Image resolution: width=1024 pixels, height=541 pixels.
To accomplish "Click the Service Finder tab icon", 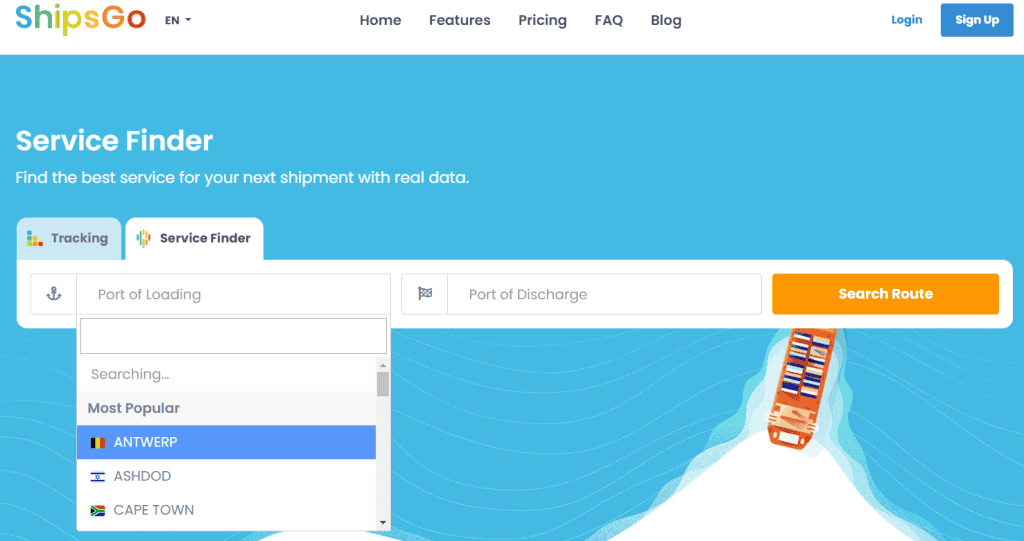I will point(144,238).
